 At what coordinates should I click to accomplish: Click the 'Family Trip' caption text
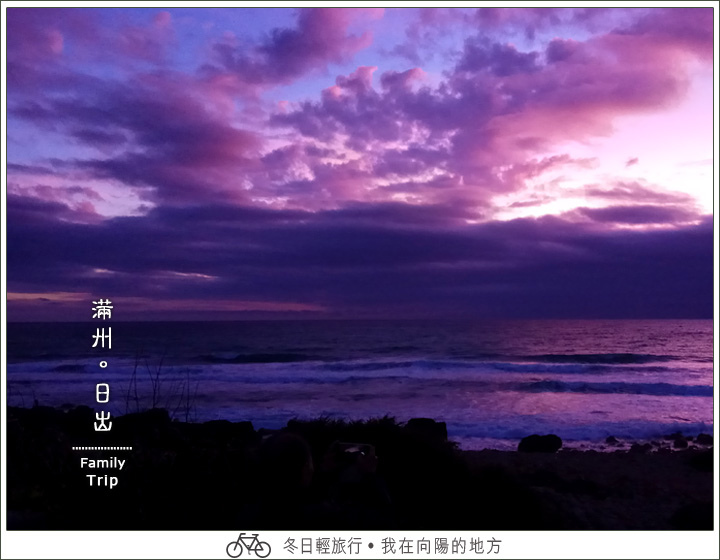[x=102, y=471]
